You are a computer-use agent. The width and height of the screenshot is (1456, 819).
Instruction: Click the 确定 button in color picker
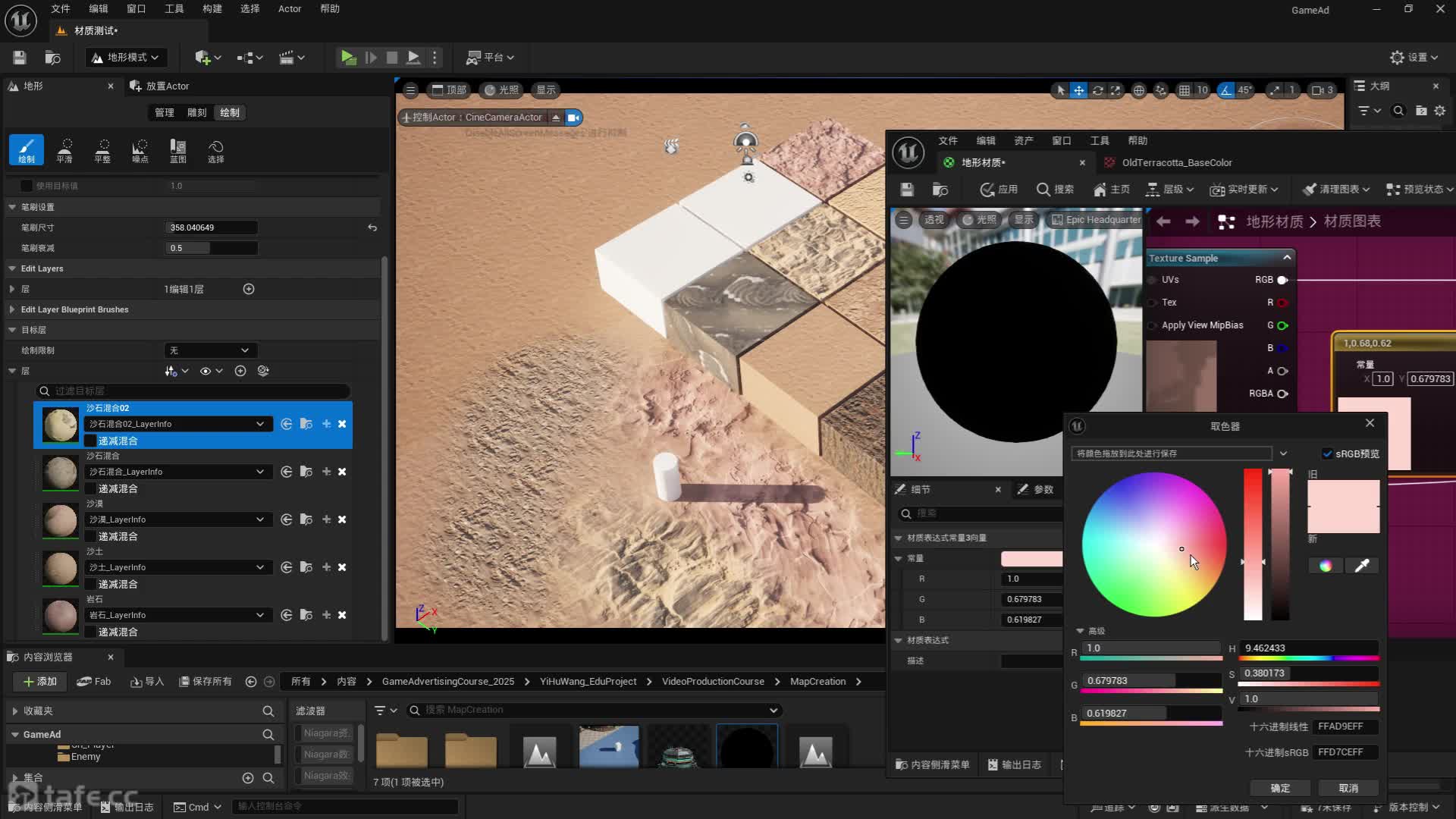click(1279, 788)
